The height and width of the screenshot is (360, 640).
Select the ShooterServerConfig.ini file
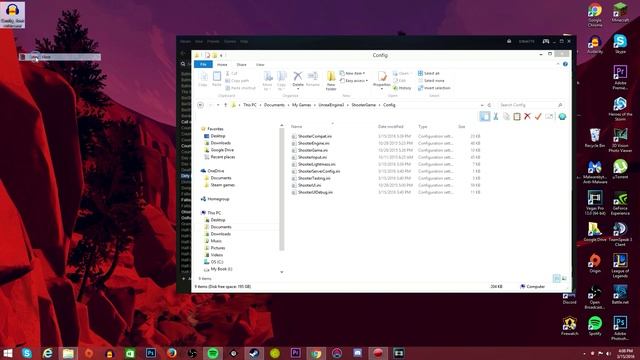click(x=318, y=171)
